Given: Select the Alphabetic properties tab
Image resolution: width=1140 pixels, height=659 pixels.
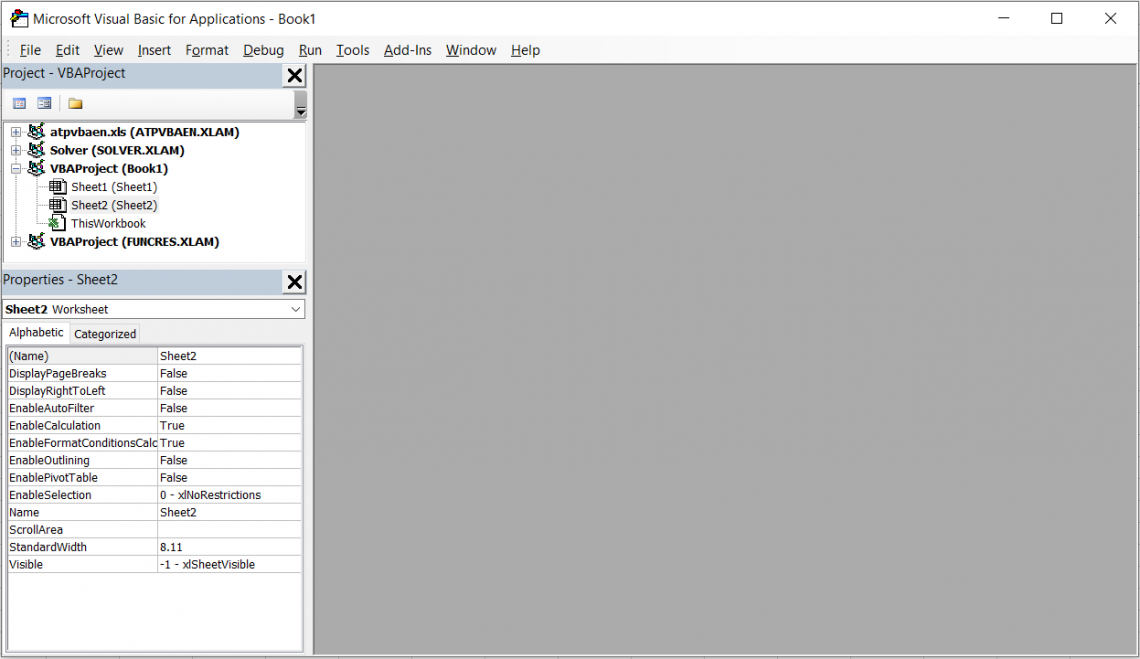Looking at the screenshot, I should coord(36,333).
